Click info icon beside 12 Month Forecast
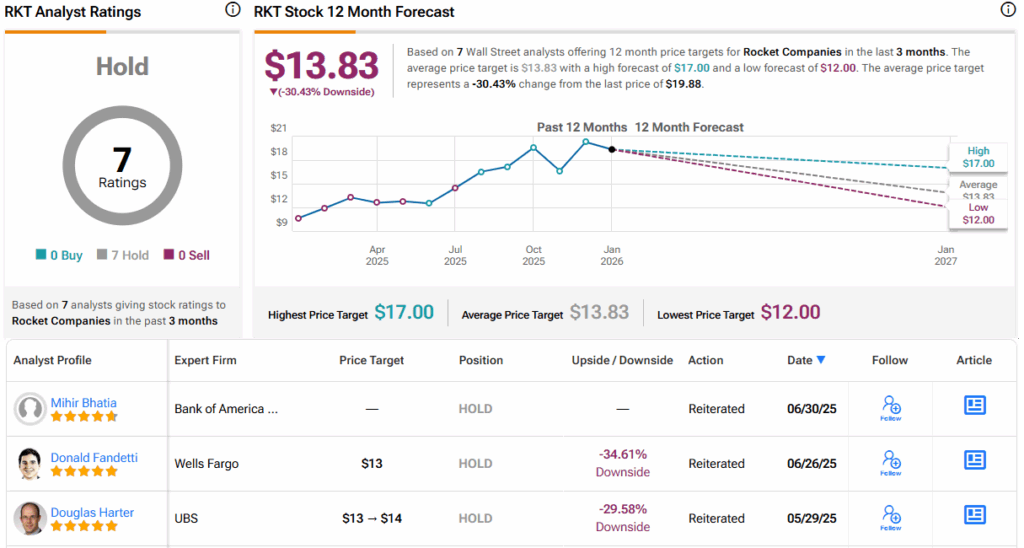The image size is (1024, 548). pos(1008,10)
